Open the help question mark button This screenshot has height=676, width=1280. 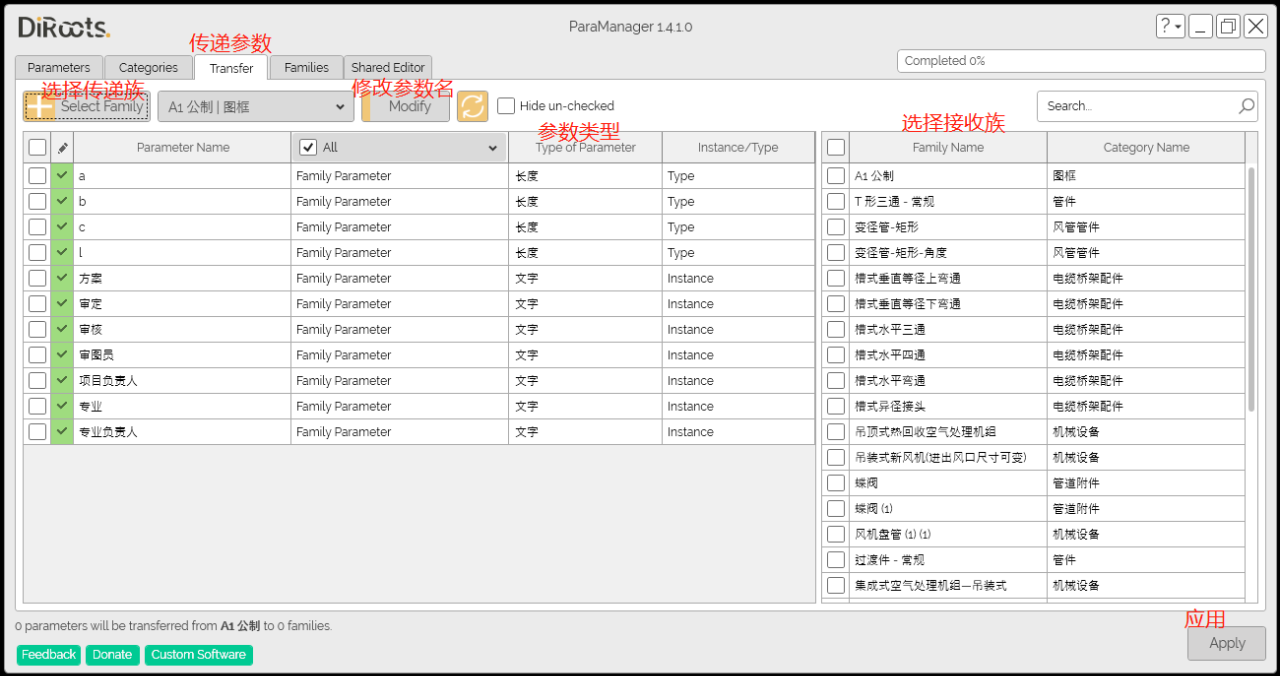pos(1165,27)
